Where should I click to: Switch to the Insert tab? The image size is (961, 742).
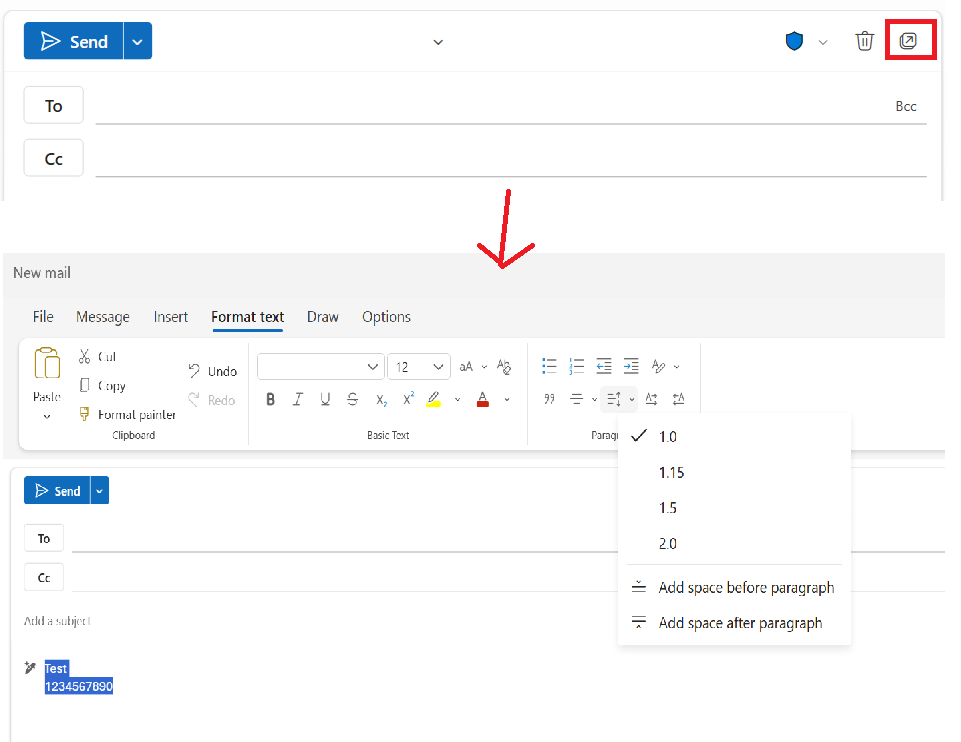pyautogui.click(x=170, y=317)
